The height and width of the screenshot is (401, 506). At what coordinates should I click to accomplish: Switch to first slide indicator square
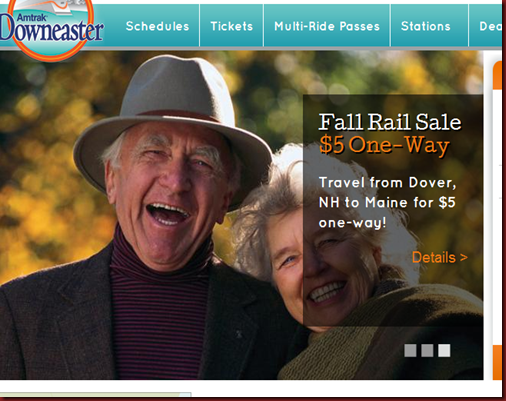click(410, 351)
